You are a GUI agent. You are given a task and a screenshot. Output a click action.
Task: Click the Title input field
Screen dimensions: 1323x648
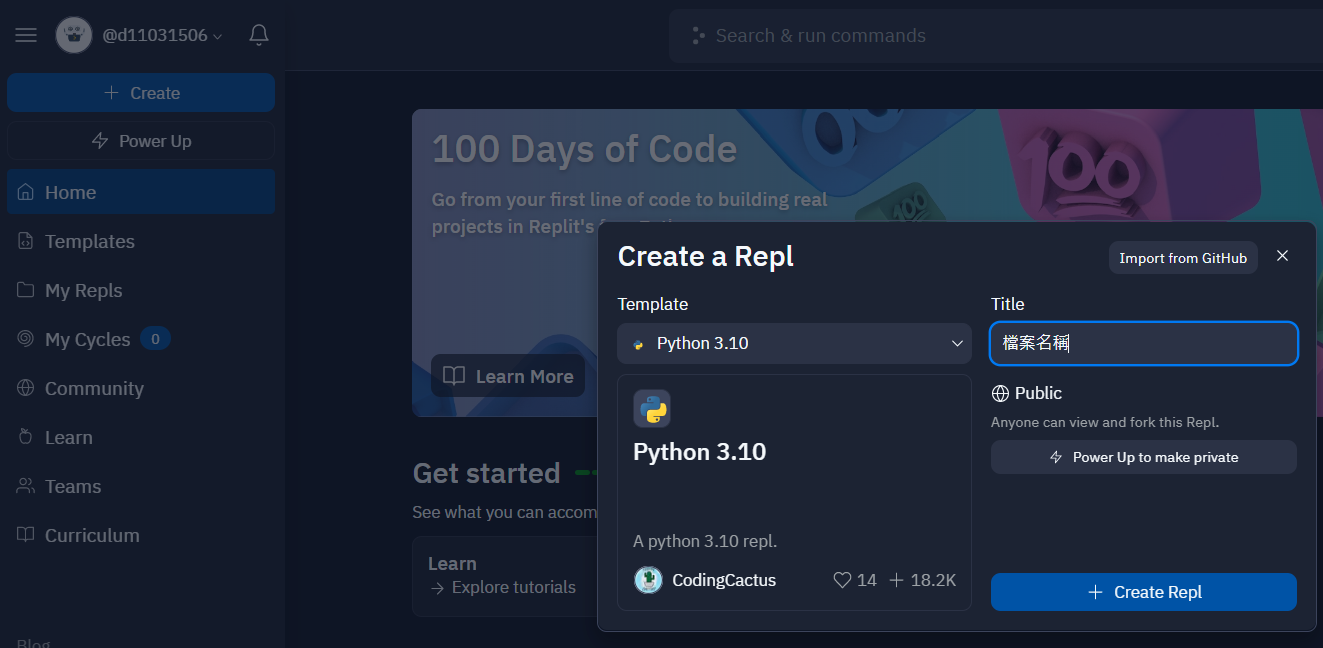(x=1144, y=343)
